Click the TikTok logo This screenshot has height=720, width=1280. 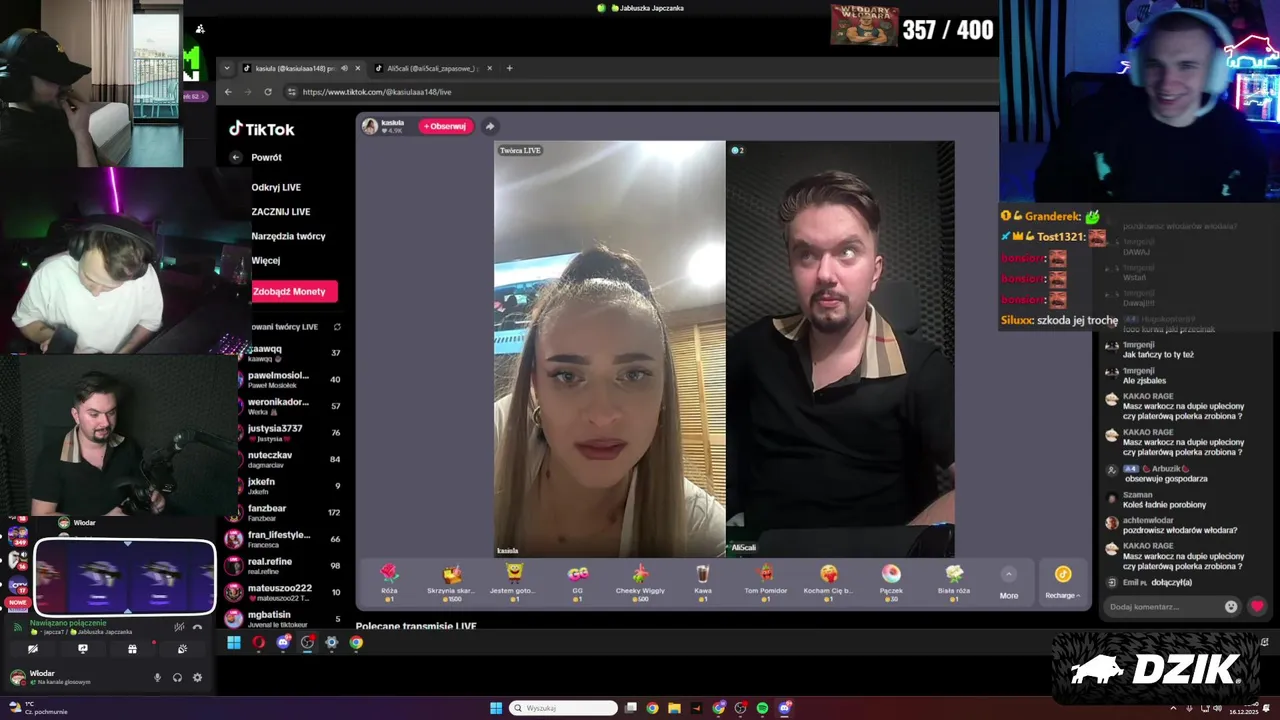(x=262, y=129)
